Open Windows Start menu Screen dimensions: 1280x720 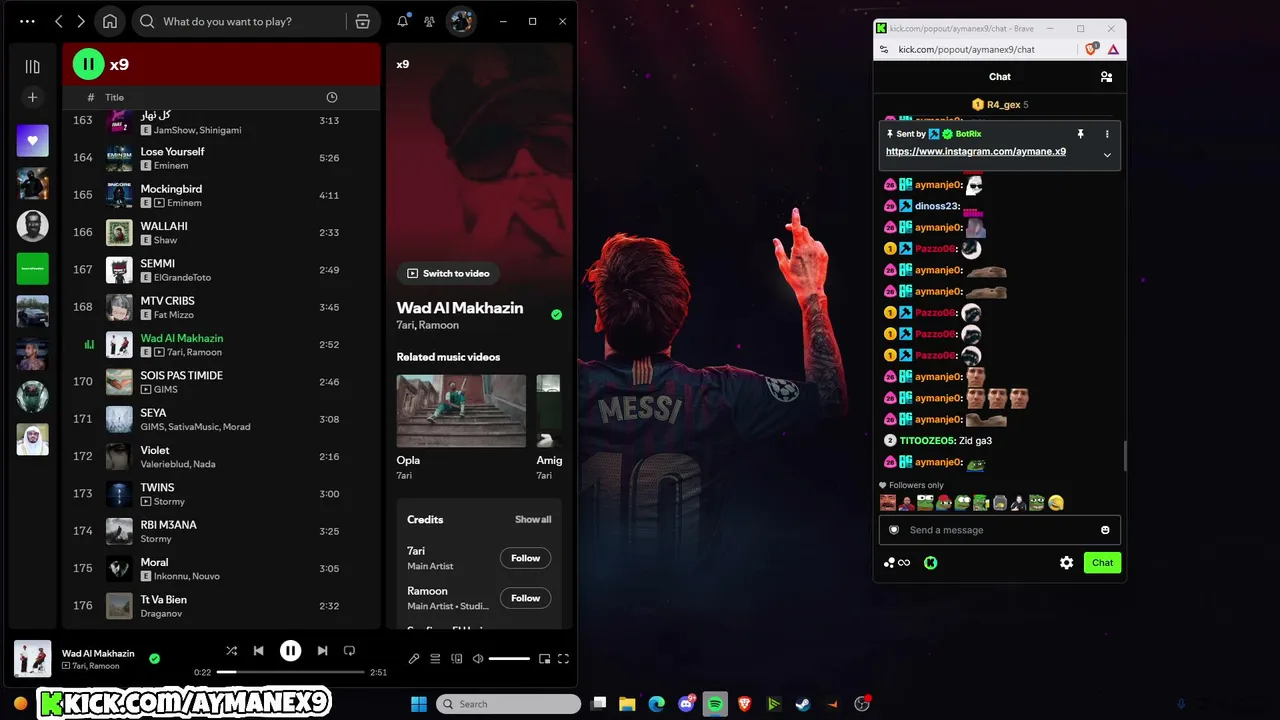pos(418,704)
